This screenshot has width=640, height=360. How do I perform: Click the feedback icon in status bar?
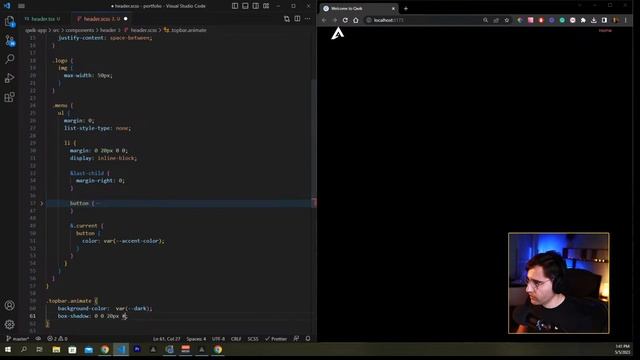click(296, 339)
